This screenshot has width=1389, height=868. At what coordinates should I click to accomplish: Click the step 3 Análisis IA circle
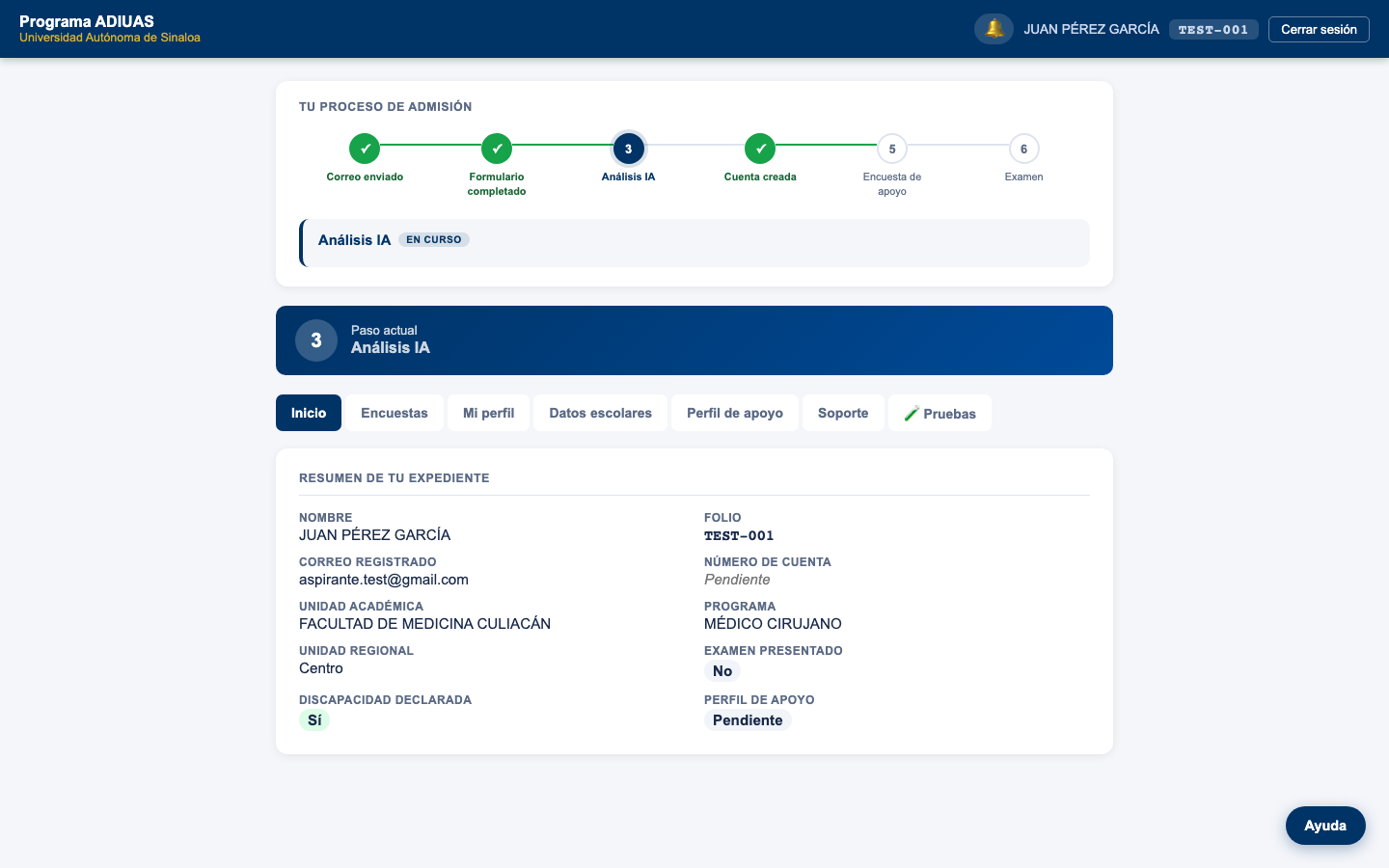point(628,149)
